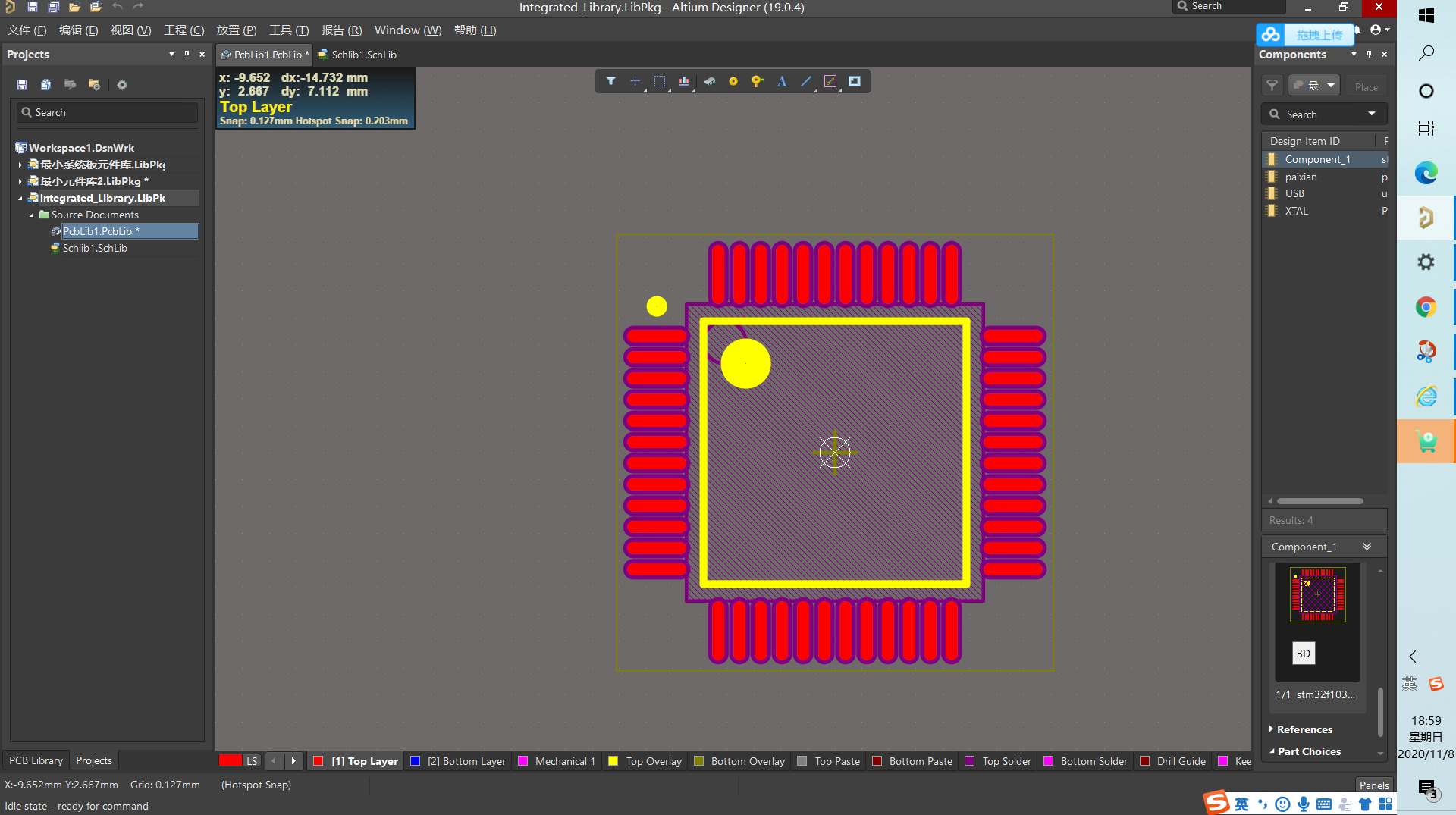Click the red current layer color swatch

coord(231,760)
